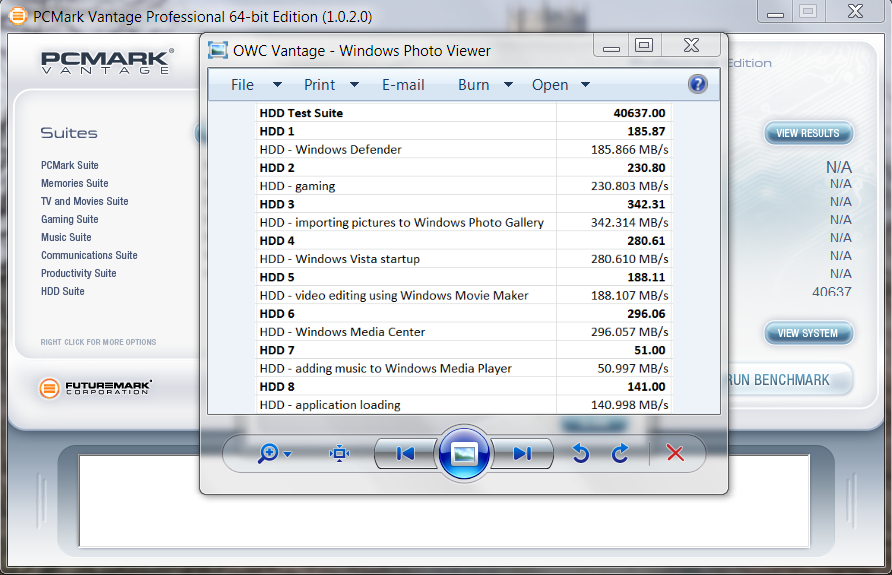Delete the photo with red X icon
The image size is (892, 575).
point(675,453)
